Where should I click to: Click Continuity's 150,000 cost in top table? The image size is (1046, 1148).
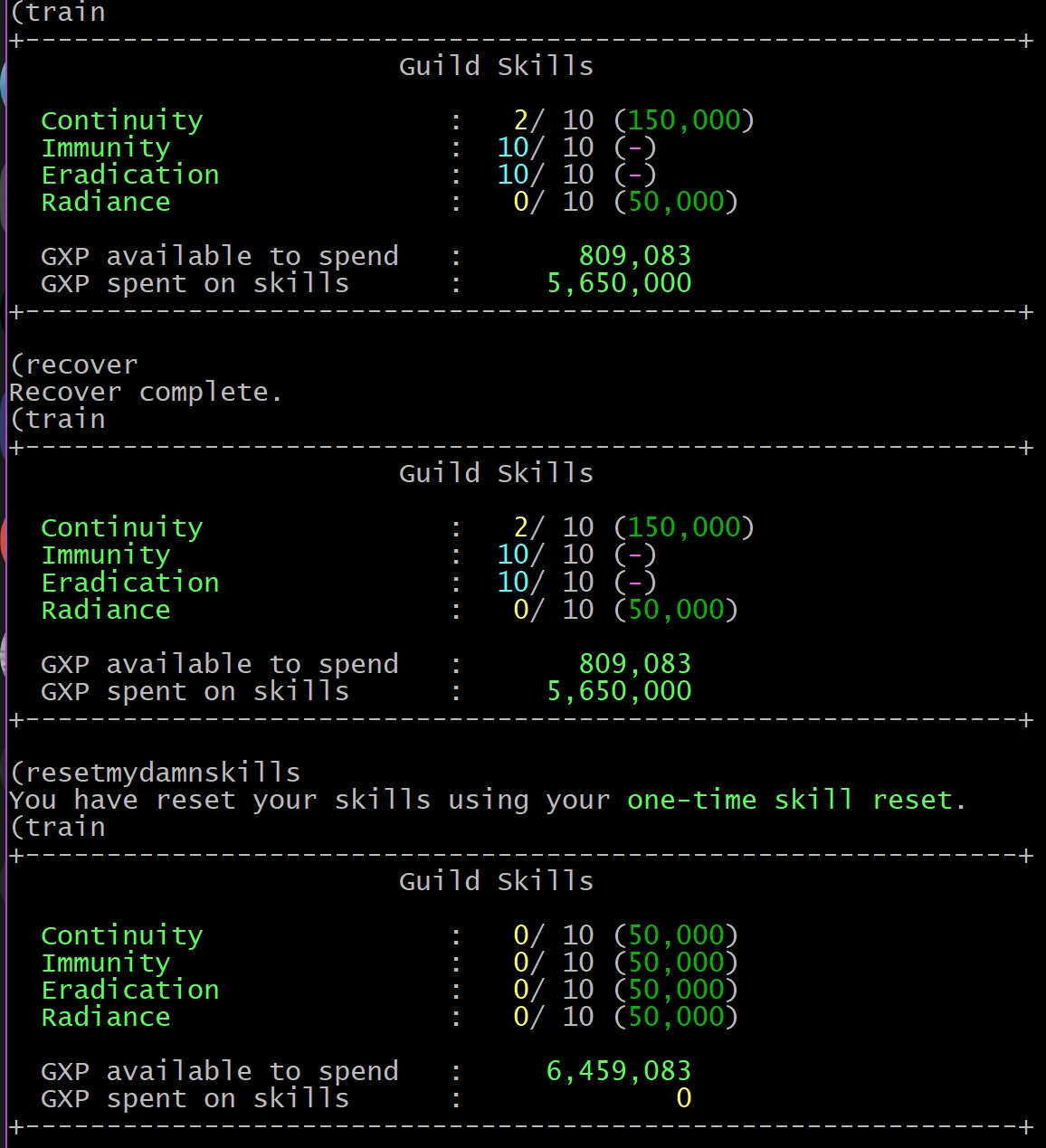(684, 120)
